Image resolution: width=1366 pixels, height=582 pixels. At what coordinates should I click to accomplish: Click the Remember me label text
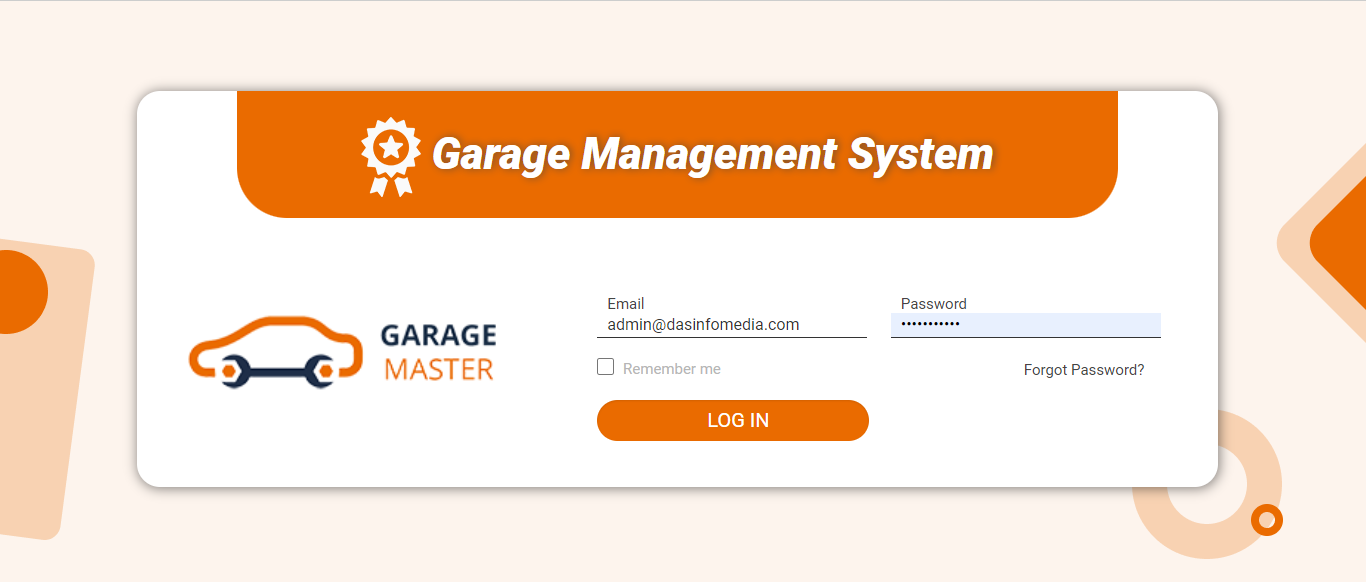point(671,369)
